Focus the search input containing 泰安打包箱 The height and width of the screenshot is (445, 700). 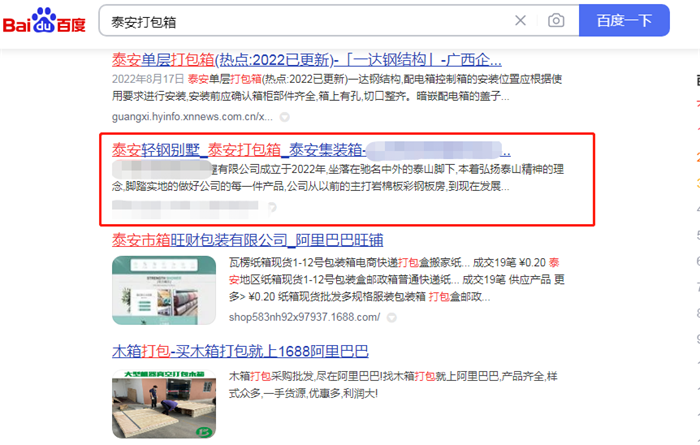tap(308, 21)
